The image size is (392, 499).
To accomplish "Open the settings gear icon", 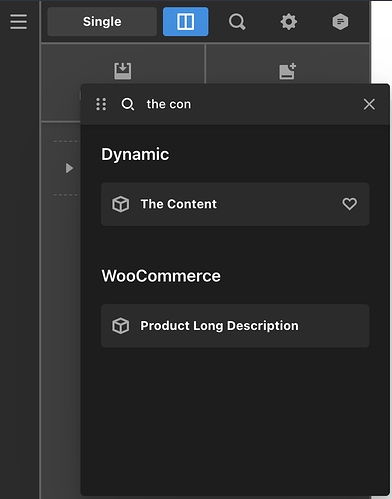I will click(289, 22).
